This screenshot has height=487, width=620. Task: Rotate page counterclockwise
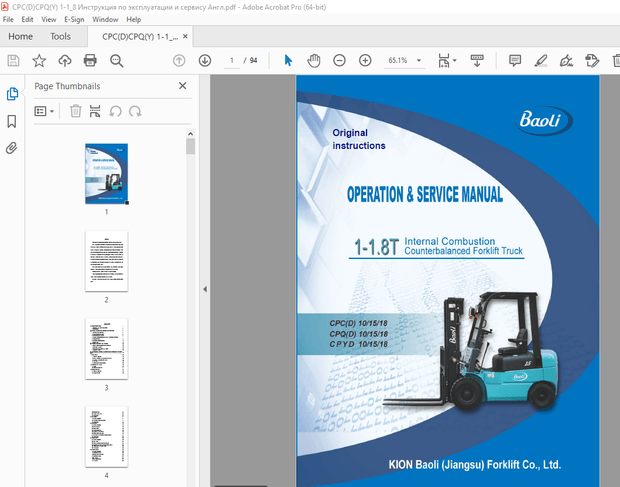point(115,111)
